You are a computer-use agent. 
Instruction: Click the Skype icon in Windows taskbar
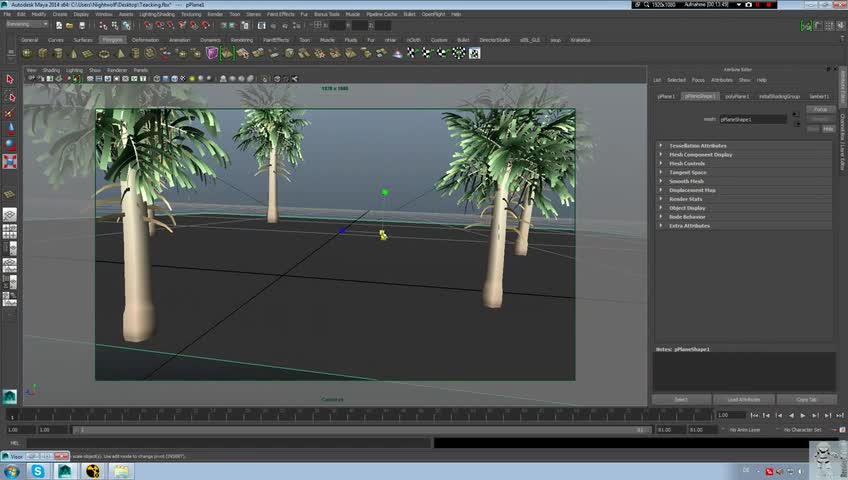point(38,471)
